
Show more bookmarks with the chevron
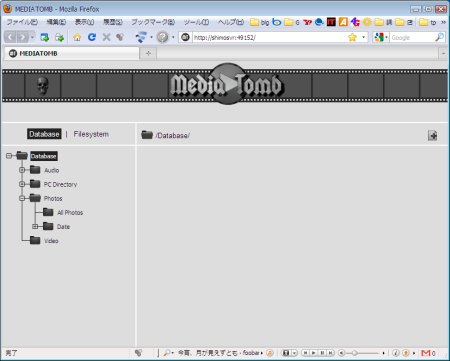(x=443, y=22)
